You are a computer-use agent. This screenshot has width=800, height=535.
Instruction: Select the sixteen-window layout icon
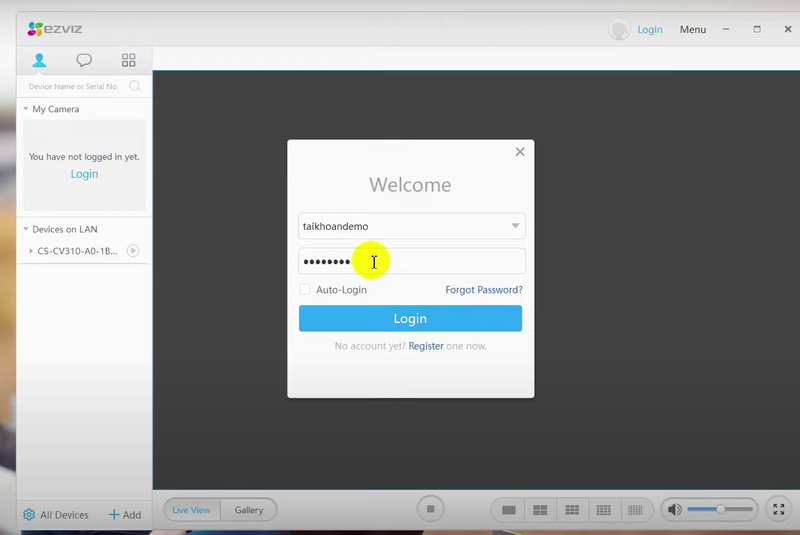[x=604, y=510]
